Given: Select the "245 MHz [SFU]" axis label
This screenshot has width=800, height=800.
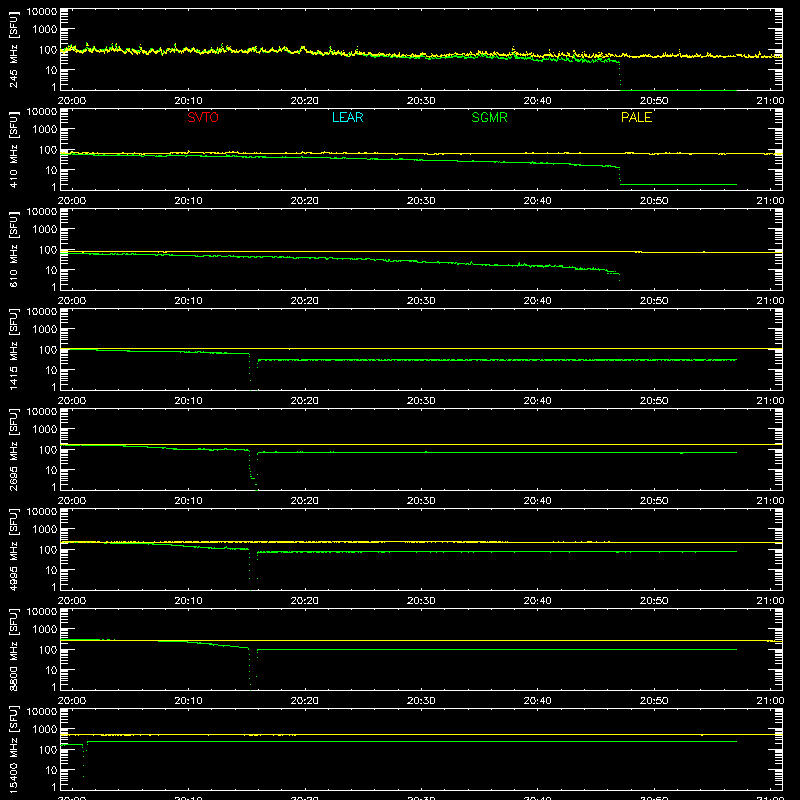Looking at the screenshot, I should pyautogui.click(x=13, y=49).
